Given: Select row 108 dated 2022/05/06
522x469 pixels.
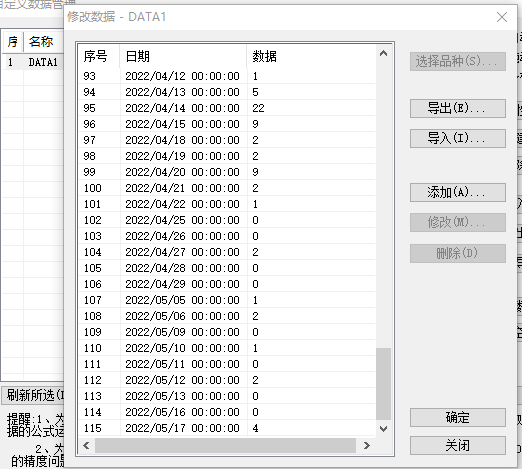Looking at the screenshot, I should click(x=227, y=316).
